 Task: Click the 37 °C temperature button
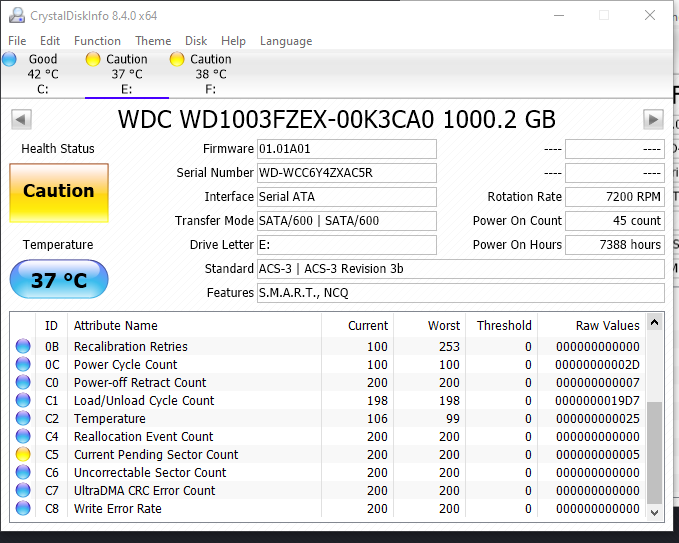pyautogui.click(x=59, y=279)
